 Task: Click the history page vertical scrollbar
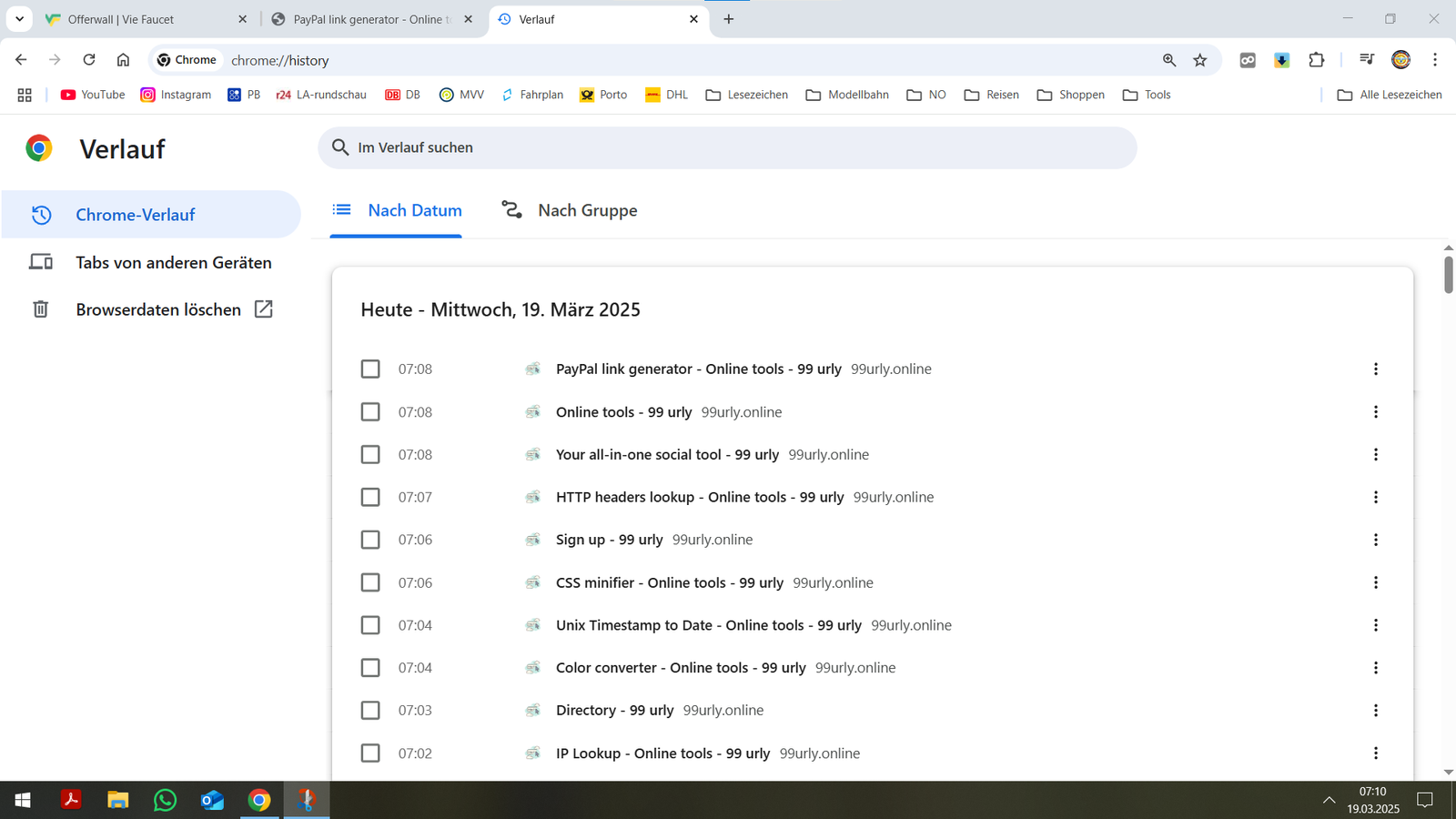pyautogui.click(x=1449, y=275)
